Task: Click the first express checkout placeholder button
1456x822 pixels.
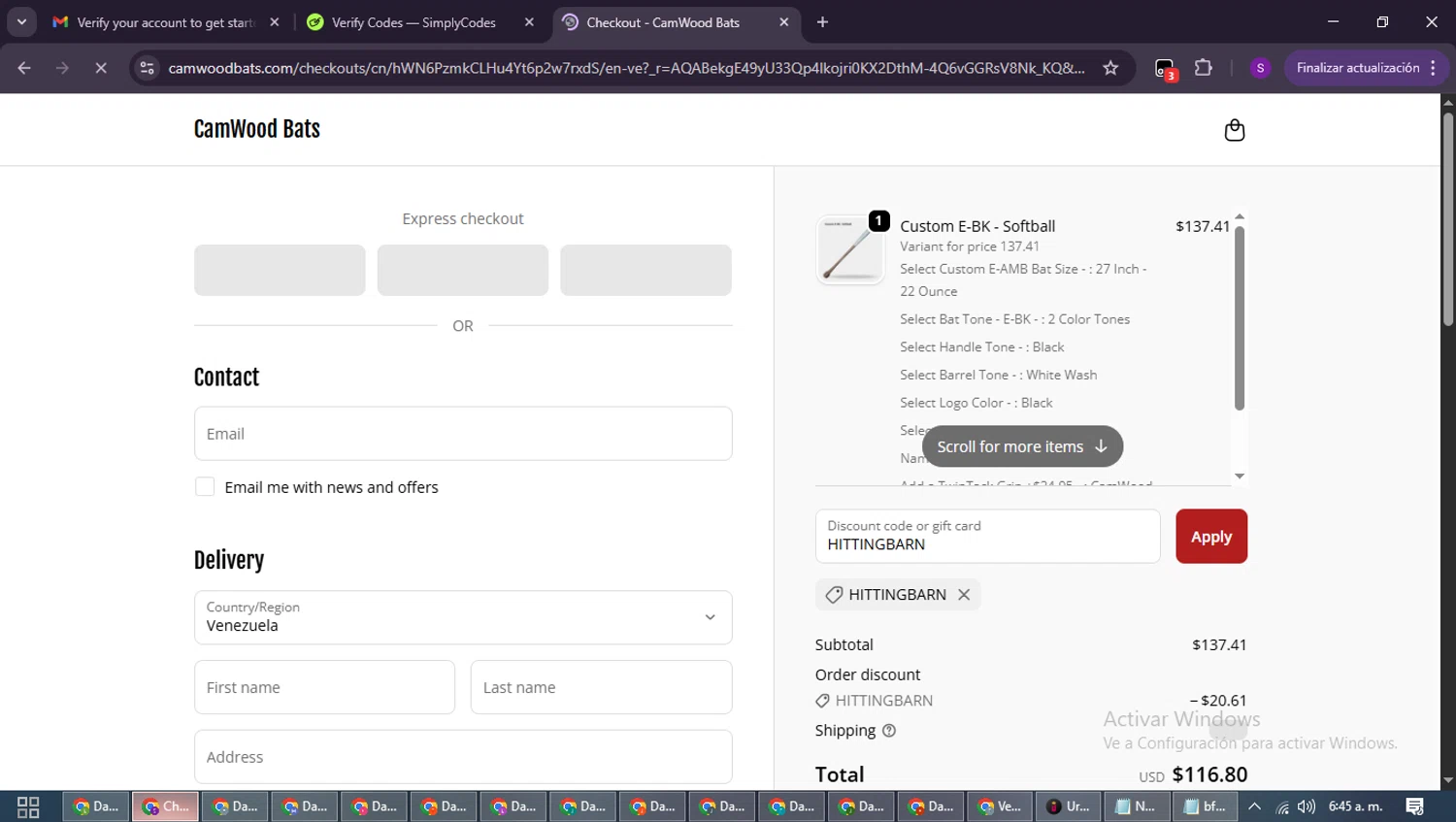Action: pos(280,270)
